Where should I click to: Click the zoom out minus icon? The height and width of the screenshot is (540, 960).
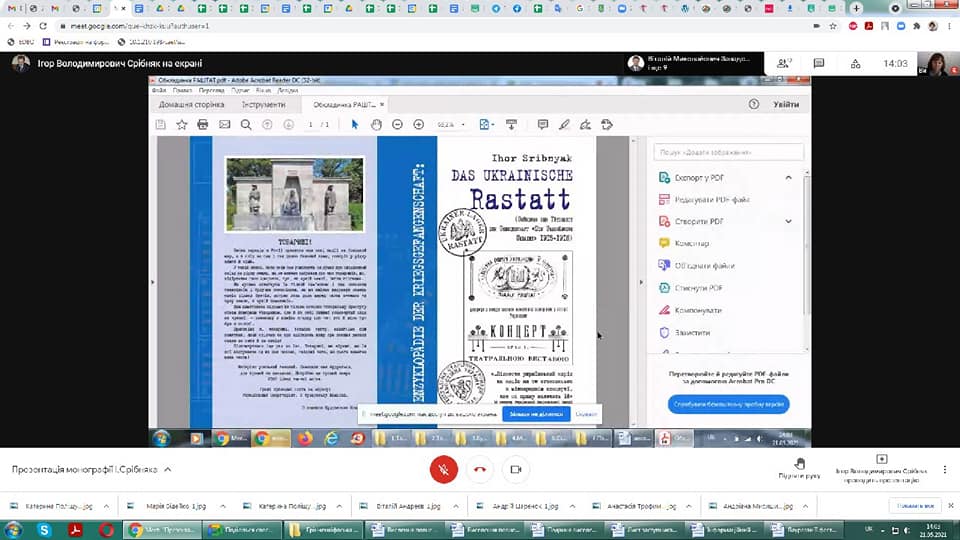coord(397,125)
